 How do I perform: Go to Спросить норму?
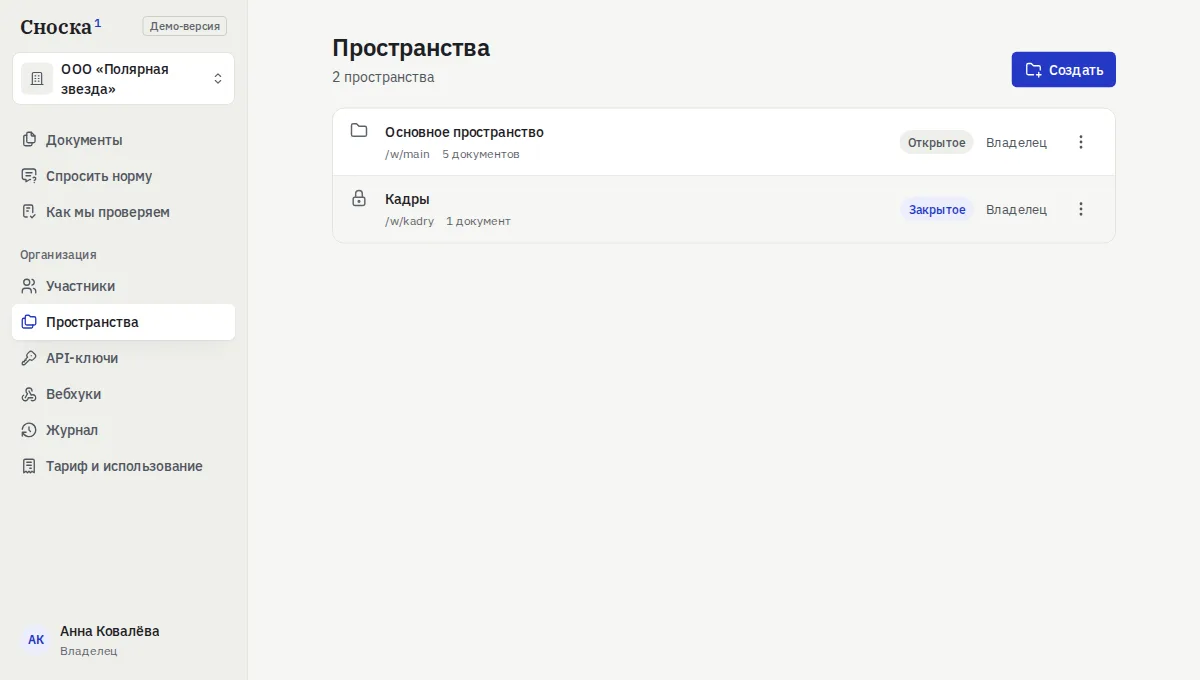pyautogui.click(x=123, y=176)
